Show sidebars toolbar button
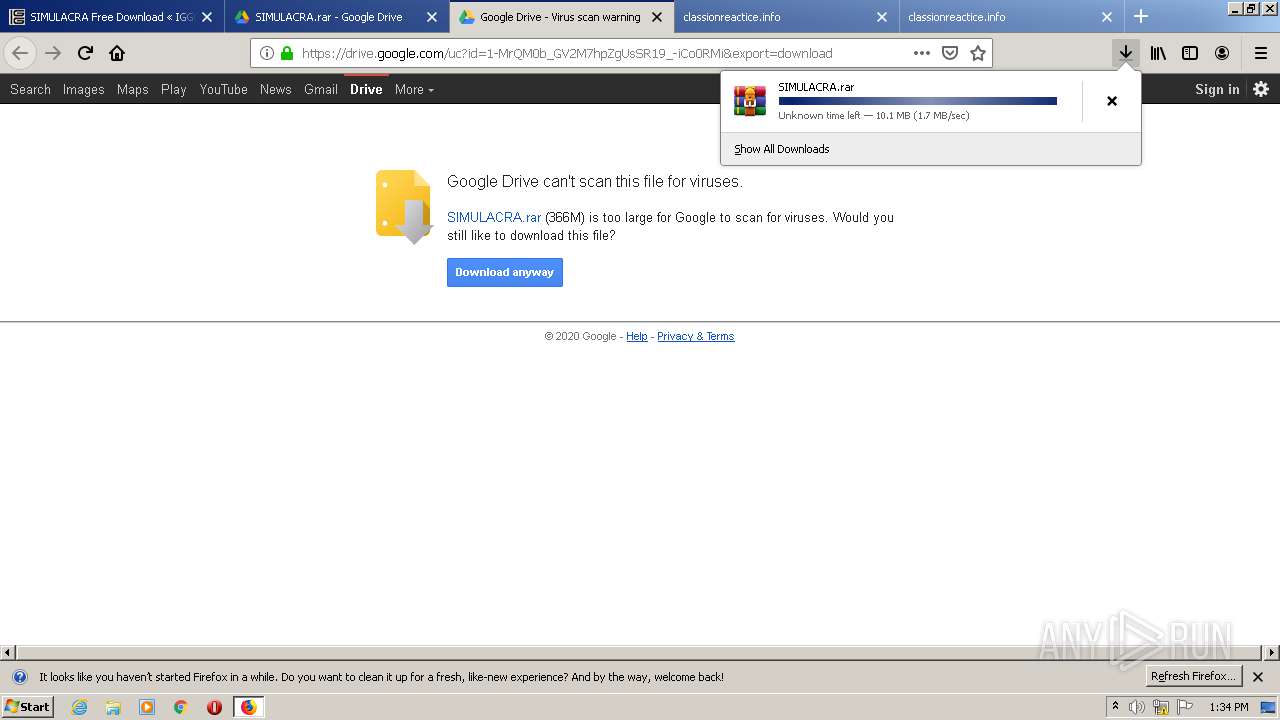This screenshot has width=1280, height=720. pos(1190,53)
